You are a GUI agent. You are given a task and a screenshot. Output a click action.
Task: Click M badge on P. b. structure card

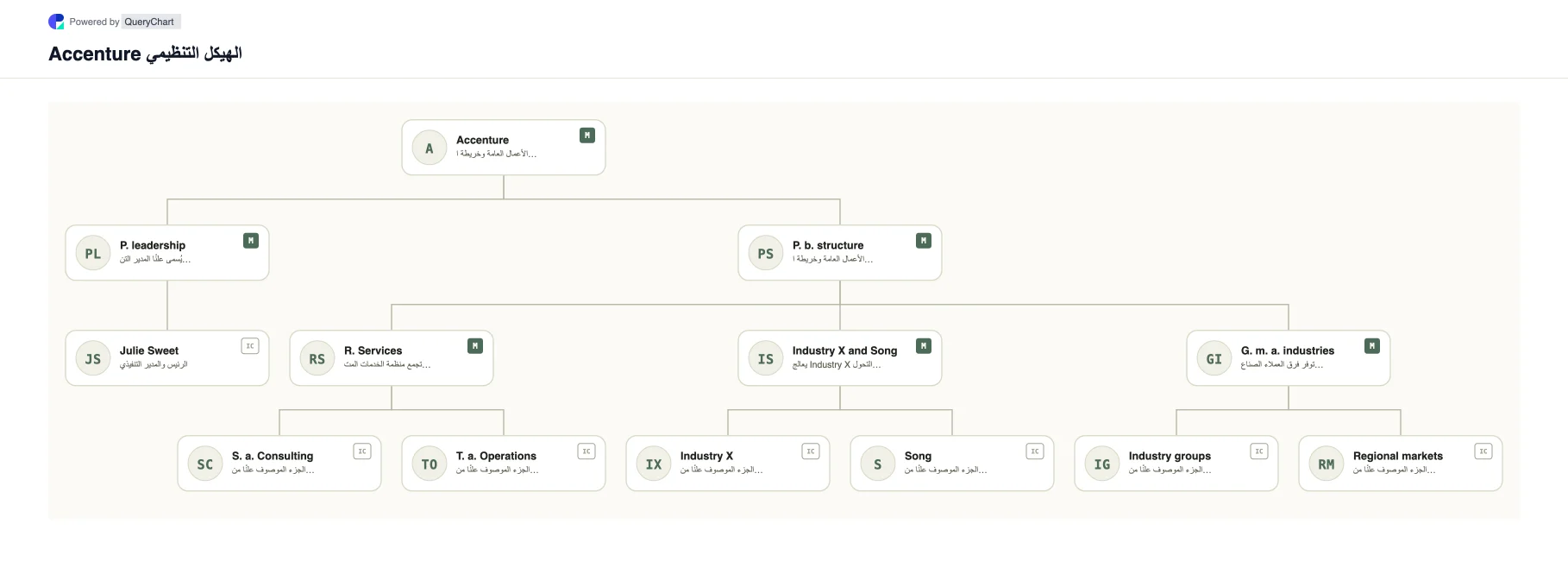coord(924,241)
